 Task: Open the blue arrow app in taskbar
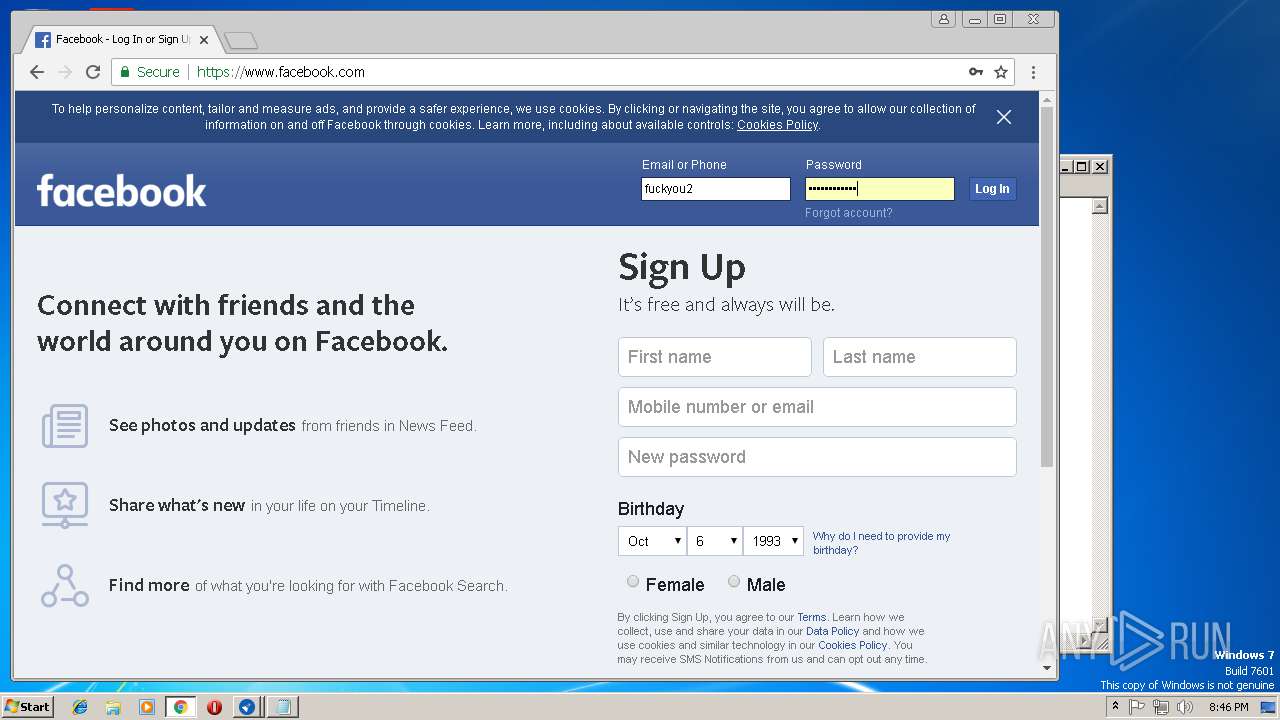click(247, 707)
